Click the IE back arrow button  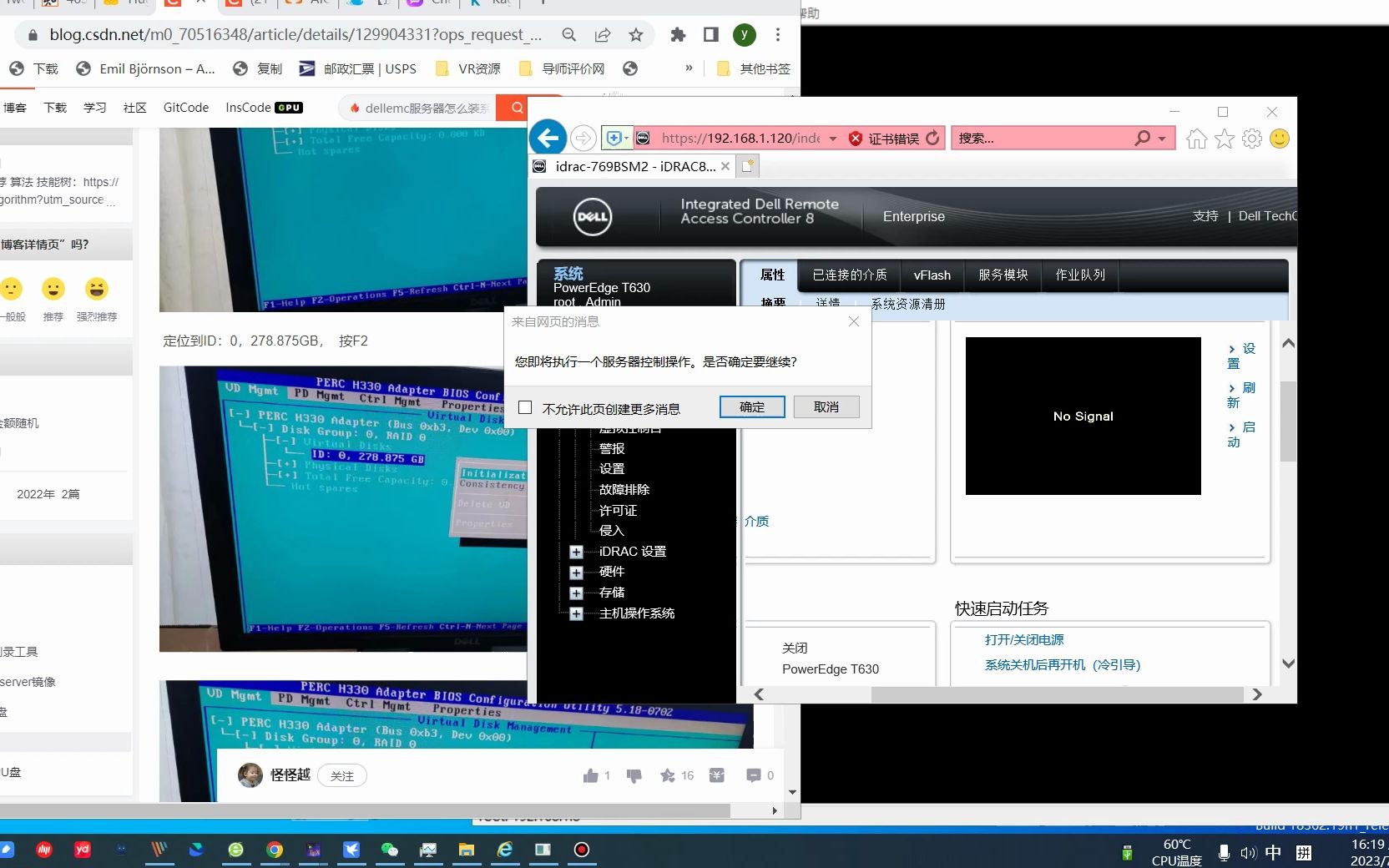(x=548, y=138)
